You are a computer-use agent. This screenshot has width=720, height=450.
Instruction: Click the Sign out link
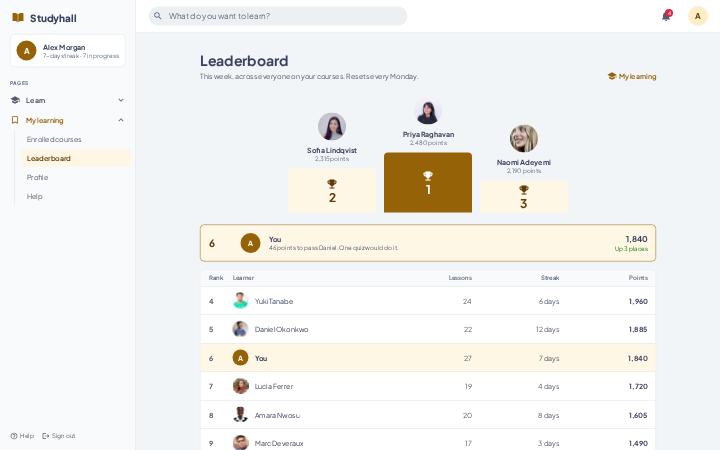click(59, 436)
